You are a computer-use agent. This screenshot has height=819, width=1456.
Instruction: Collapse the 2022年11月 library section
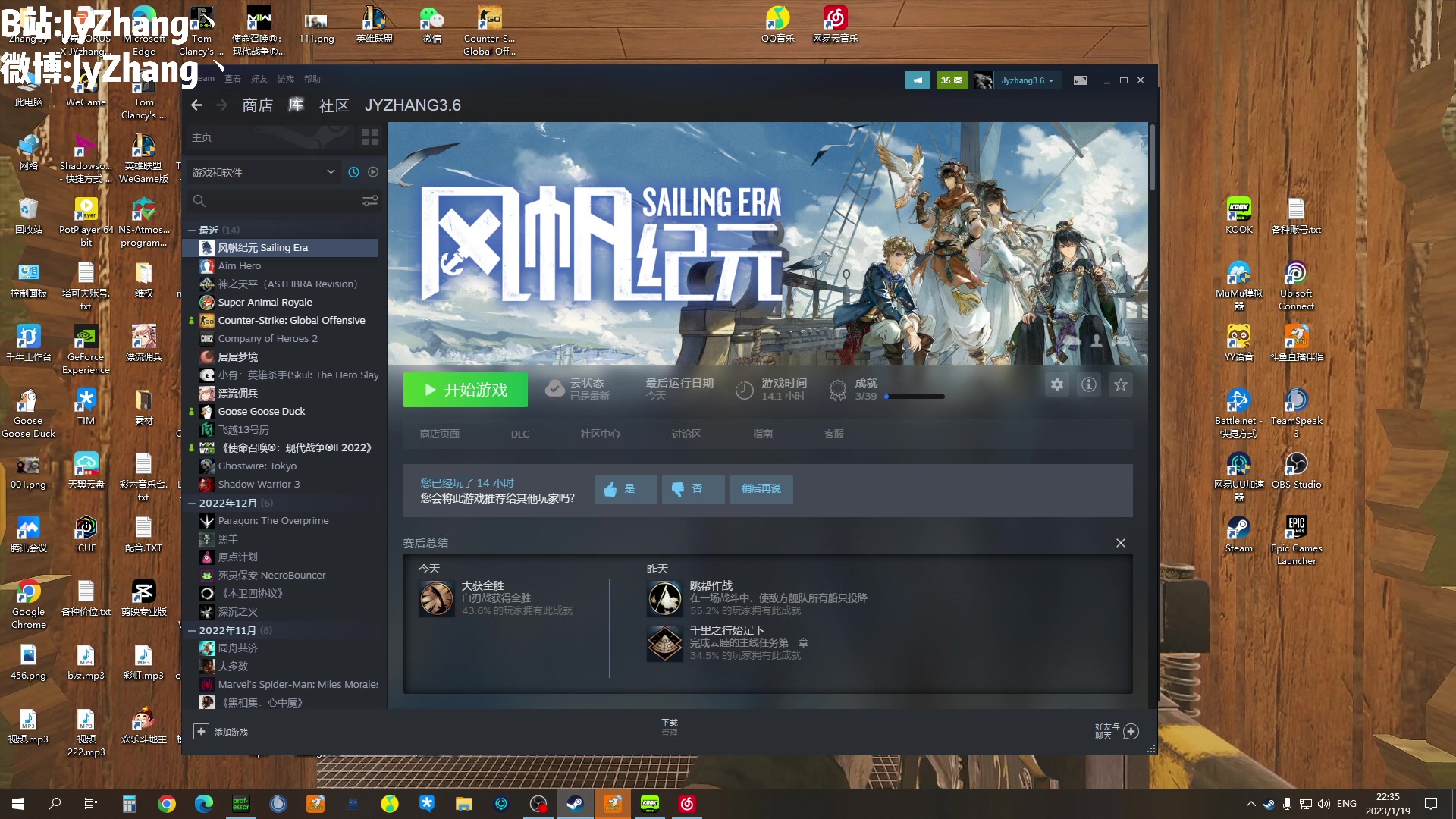192,630
